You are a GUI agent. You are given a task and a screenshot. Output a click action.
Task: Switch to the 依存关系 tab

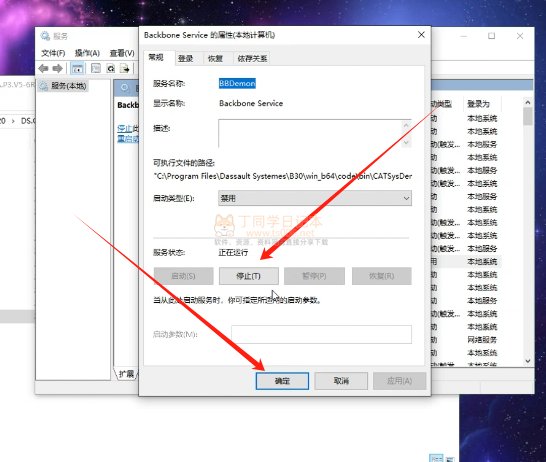(252, 58)
